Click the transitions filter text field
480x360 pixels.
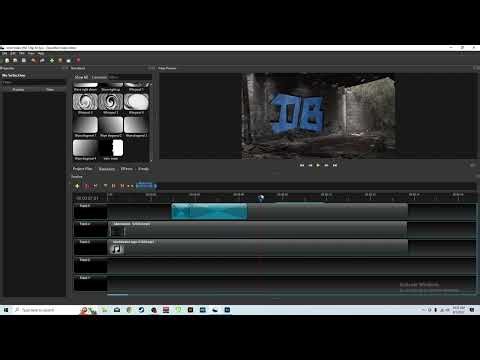(x=131, y=77)
